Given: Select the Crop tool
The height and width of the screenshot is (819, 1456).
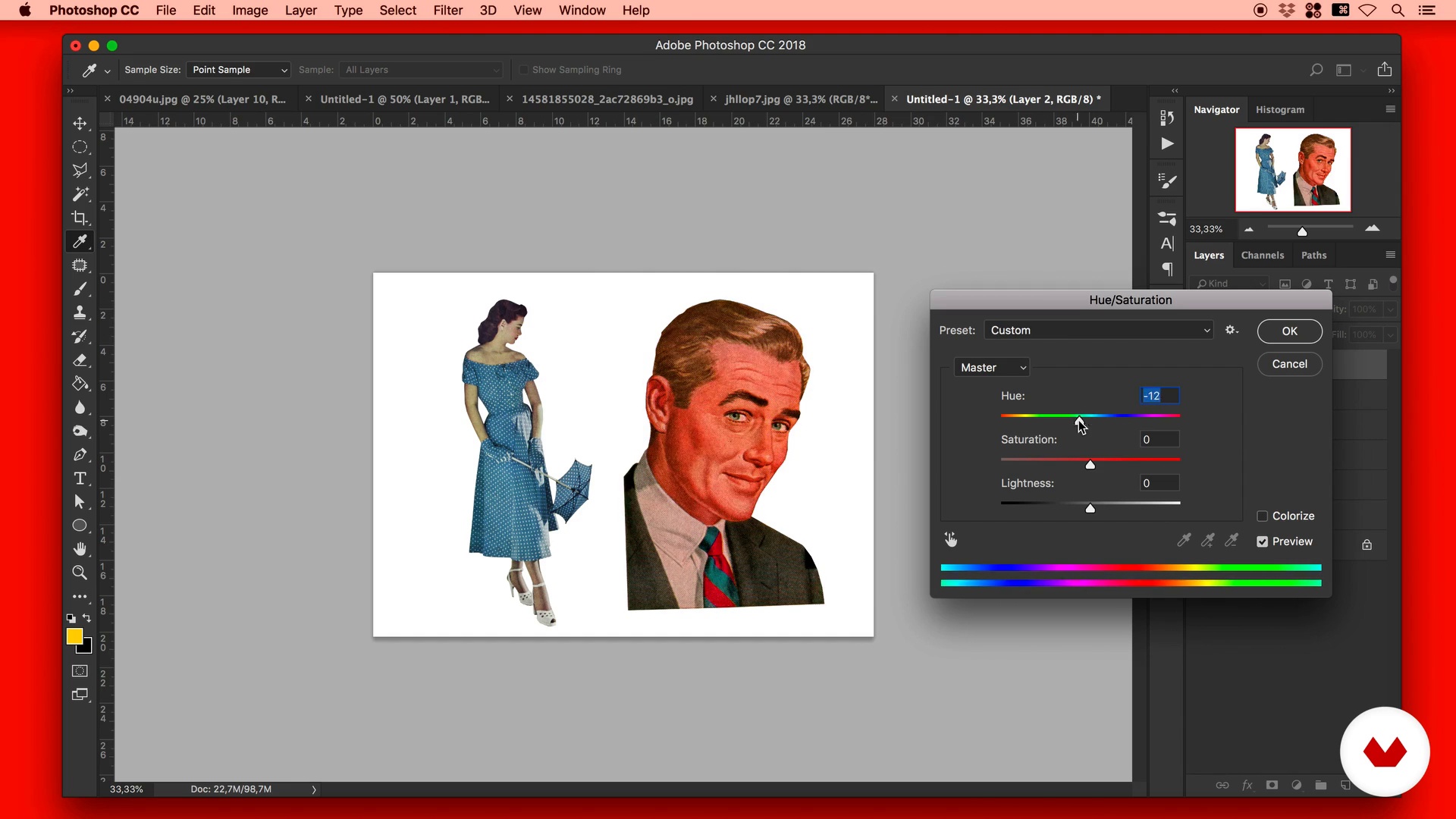Looking at the screenshot, I should (80, 218).
